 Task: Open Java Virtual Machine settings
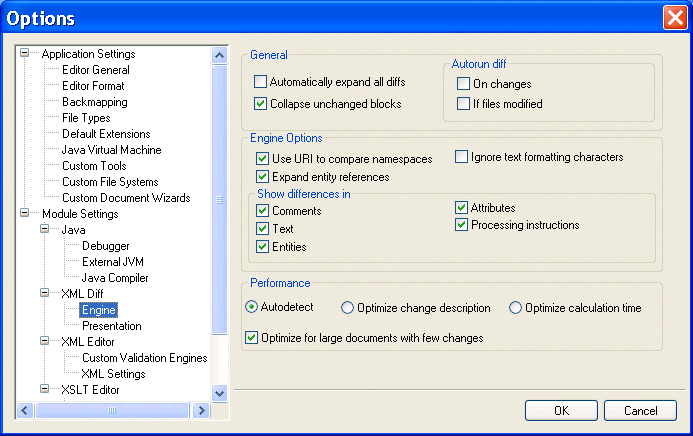(x=111, y=150)
